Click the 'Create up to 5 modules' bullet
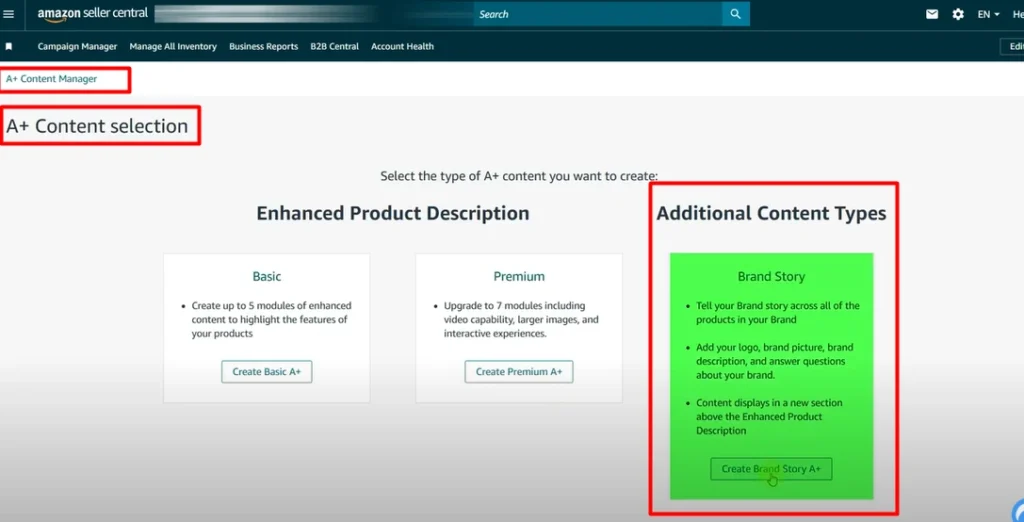The image size is (1024, 522). (x=271, y=319)
